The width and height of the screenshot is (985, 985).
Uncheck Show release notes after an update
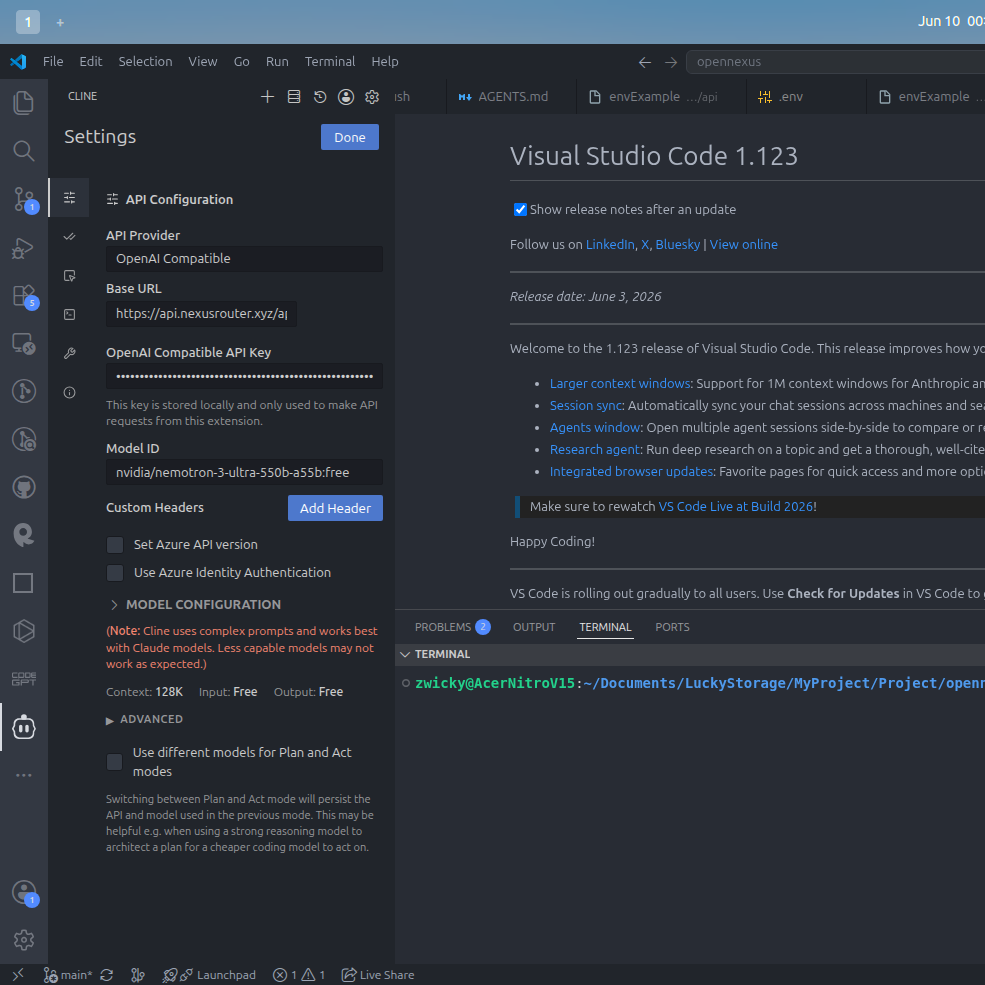click(520, 210)
